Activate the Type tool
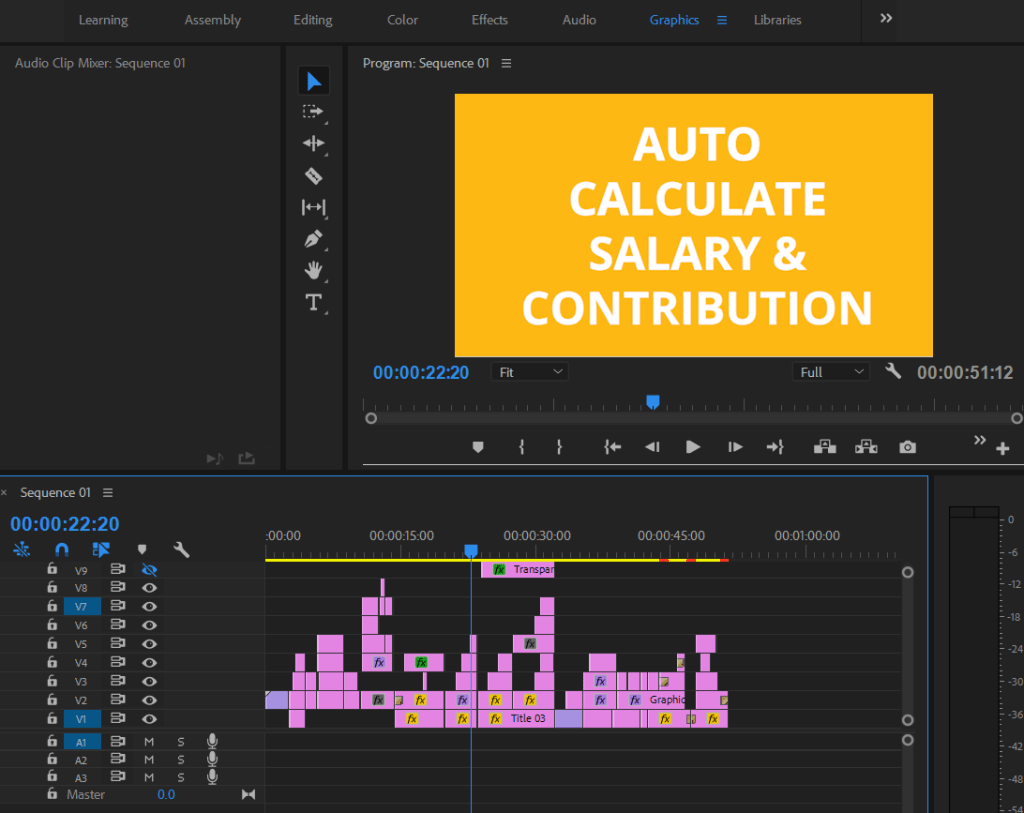The width and height of the screenshot is (1024, 813). 313,302
